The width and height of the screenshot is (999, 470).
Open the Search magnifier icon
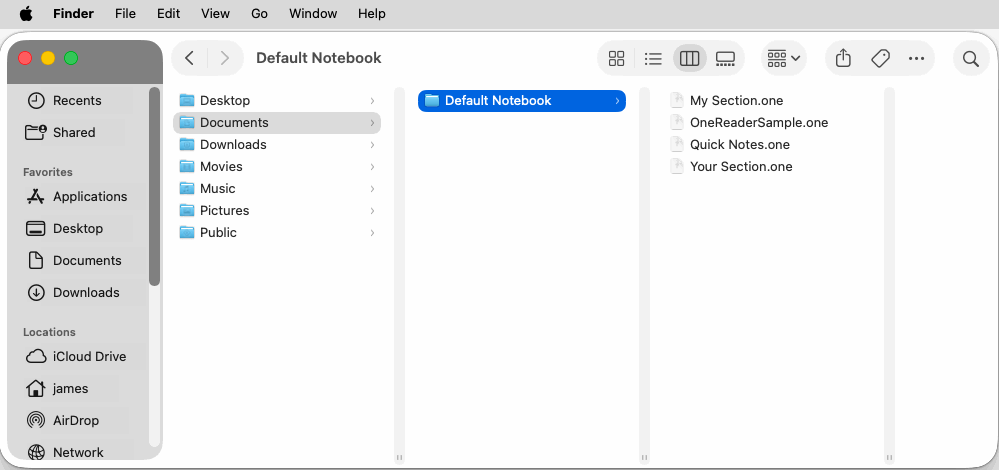coord(970,59)
